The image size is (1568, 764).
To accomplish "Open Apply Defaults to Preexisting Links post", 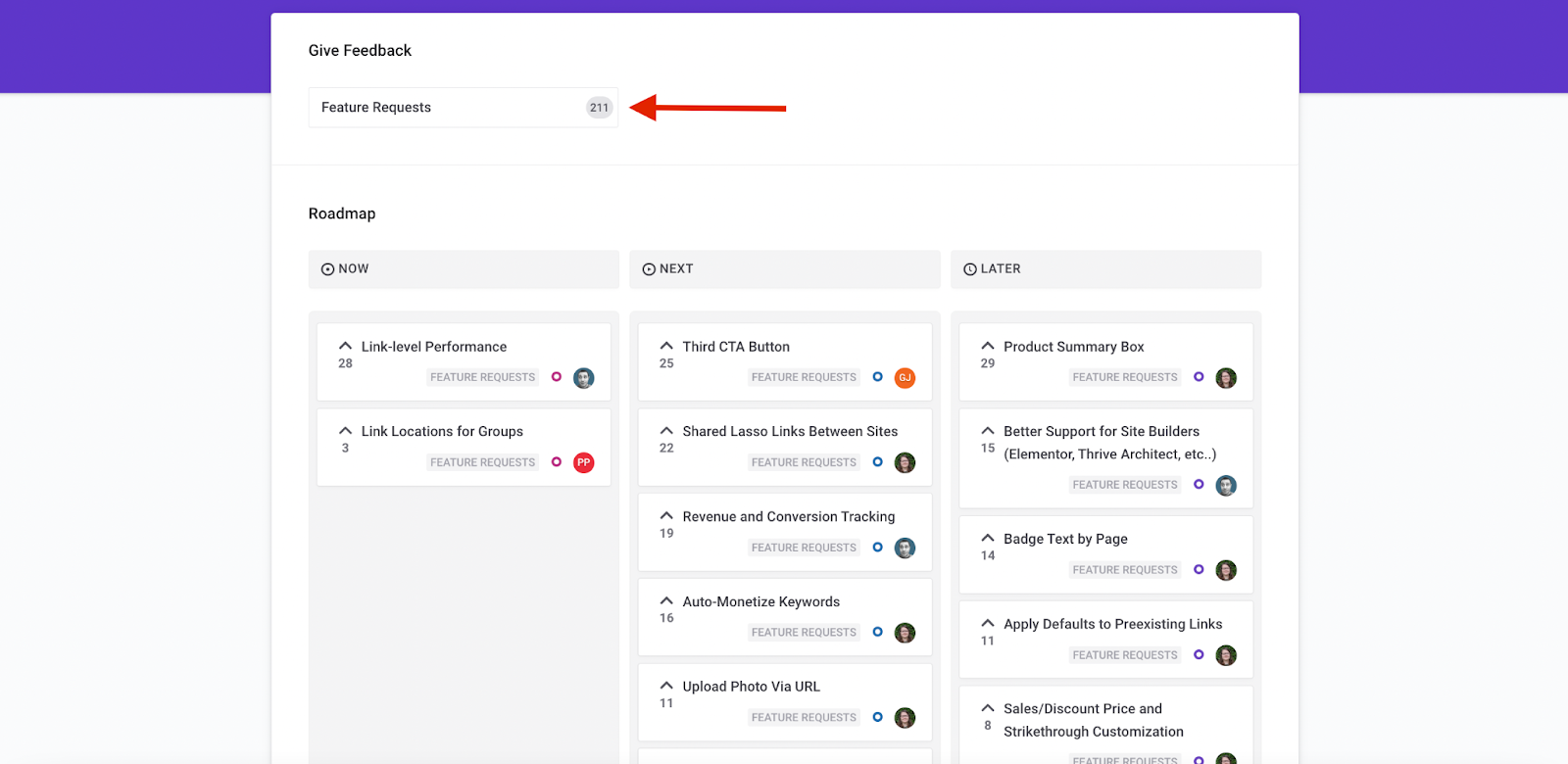I will tap(1112, 624).
